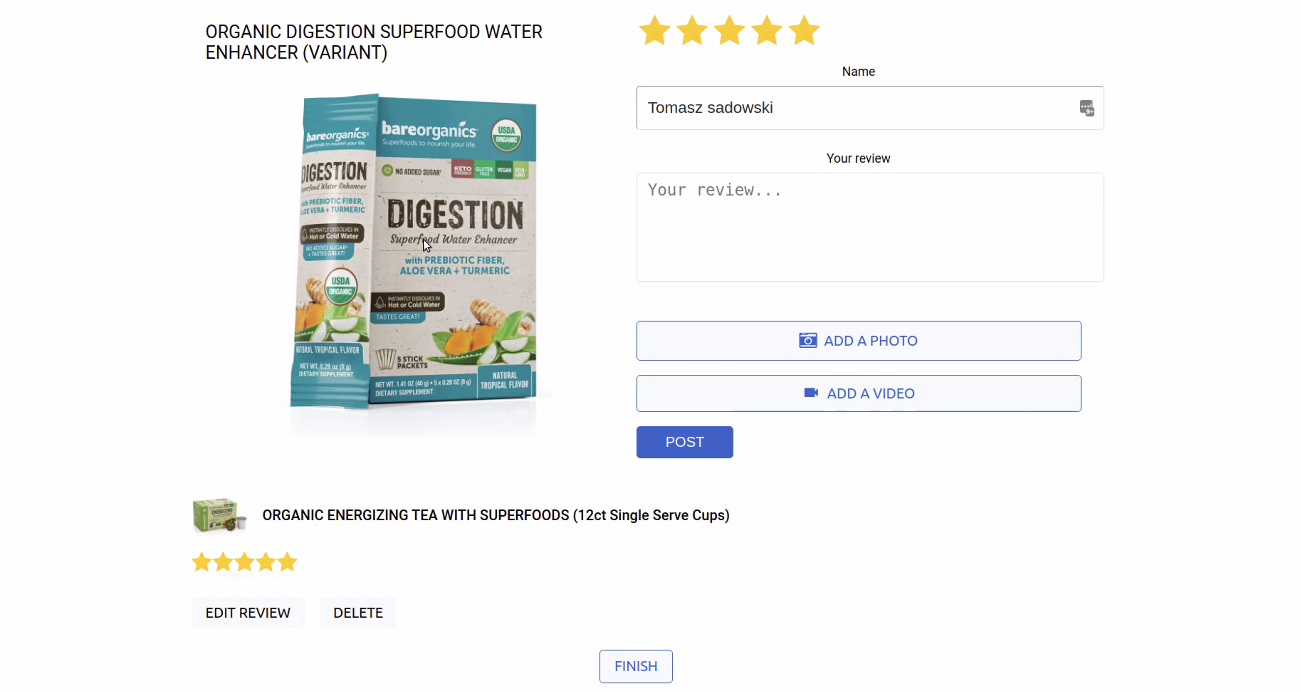
Task: Click the Energizing Tea product thumbnail
Action: (x=218, y=516)
